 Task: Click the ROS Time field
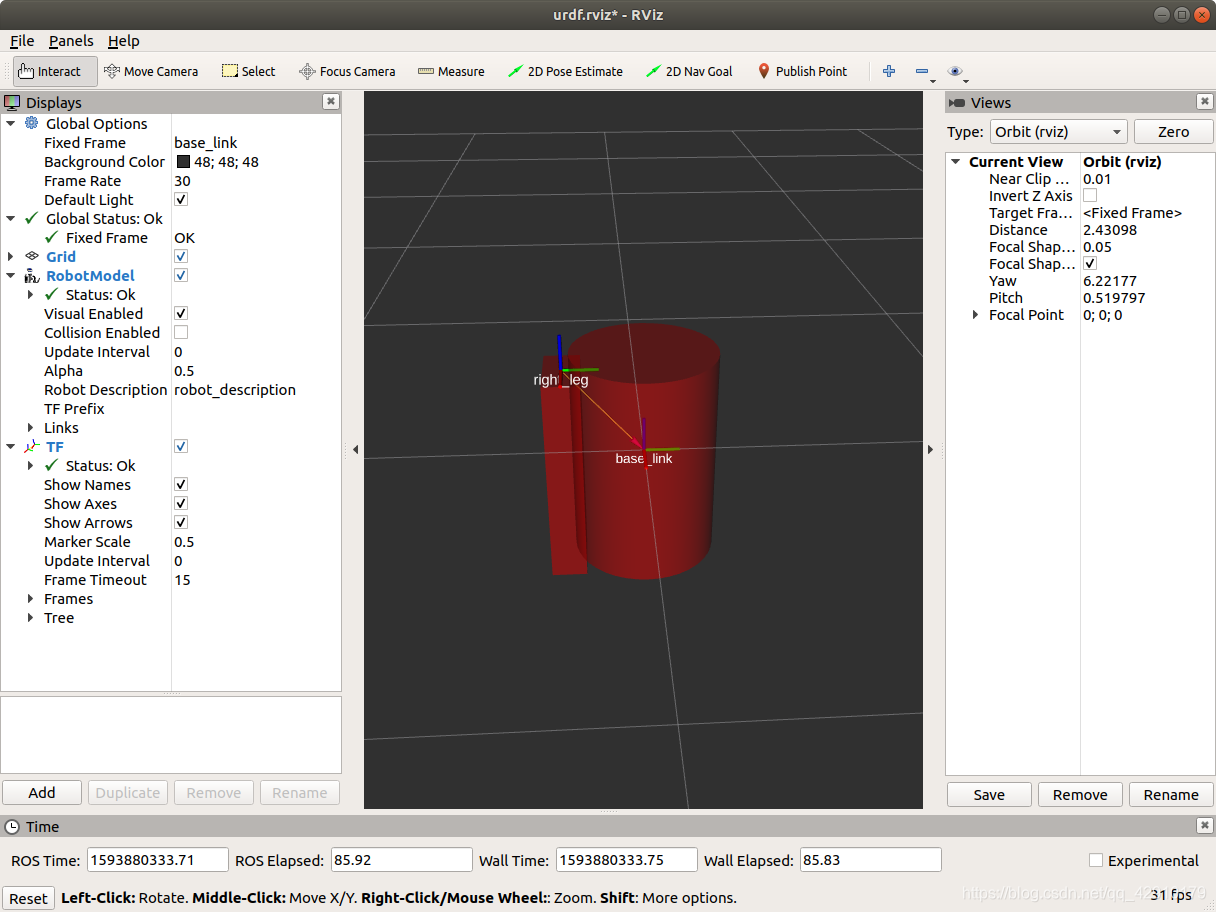[x=157, y=860]
